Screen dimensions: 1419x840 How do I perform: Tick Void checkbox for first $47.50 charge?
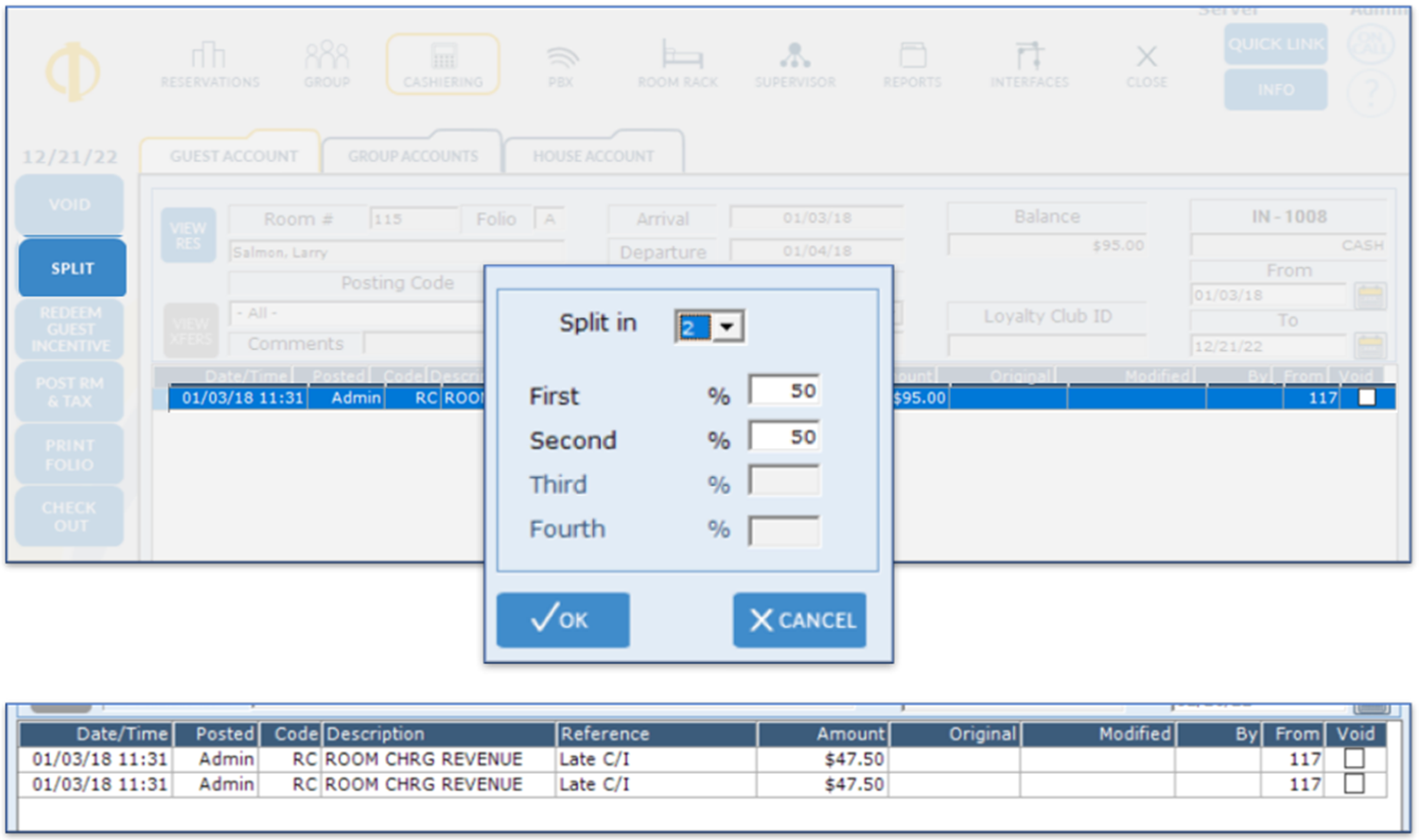[1355, 759]
